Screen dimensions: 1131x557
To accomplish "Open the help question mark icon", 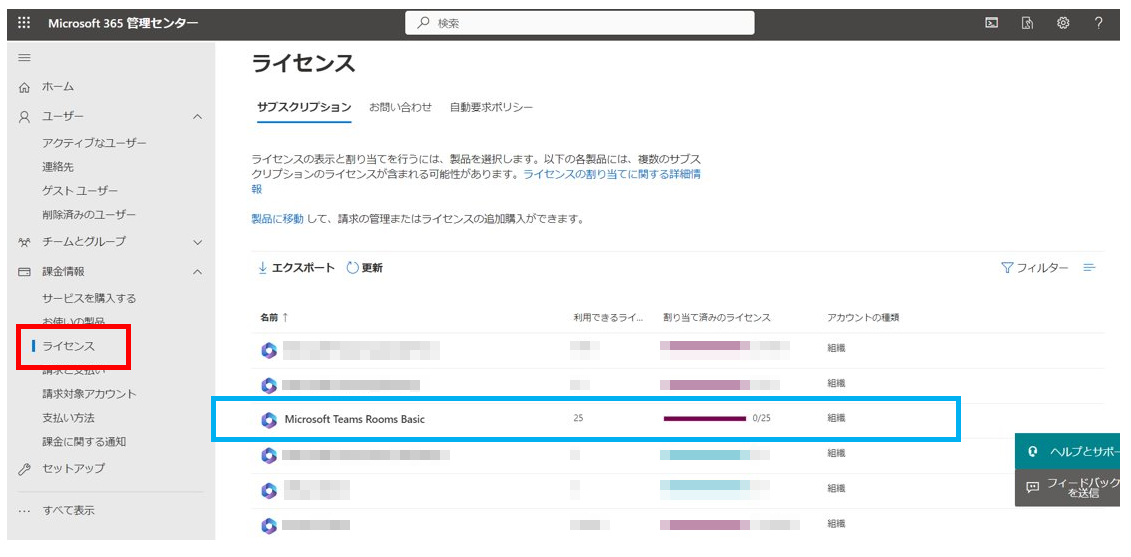I will 1099,23.
